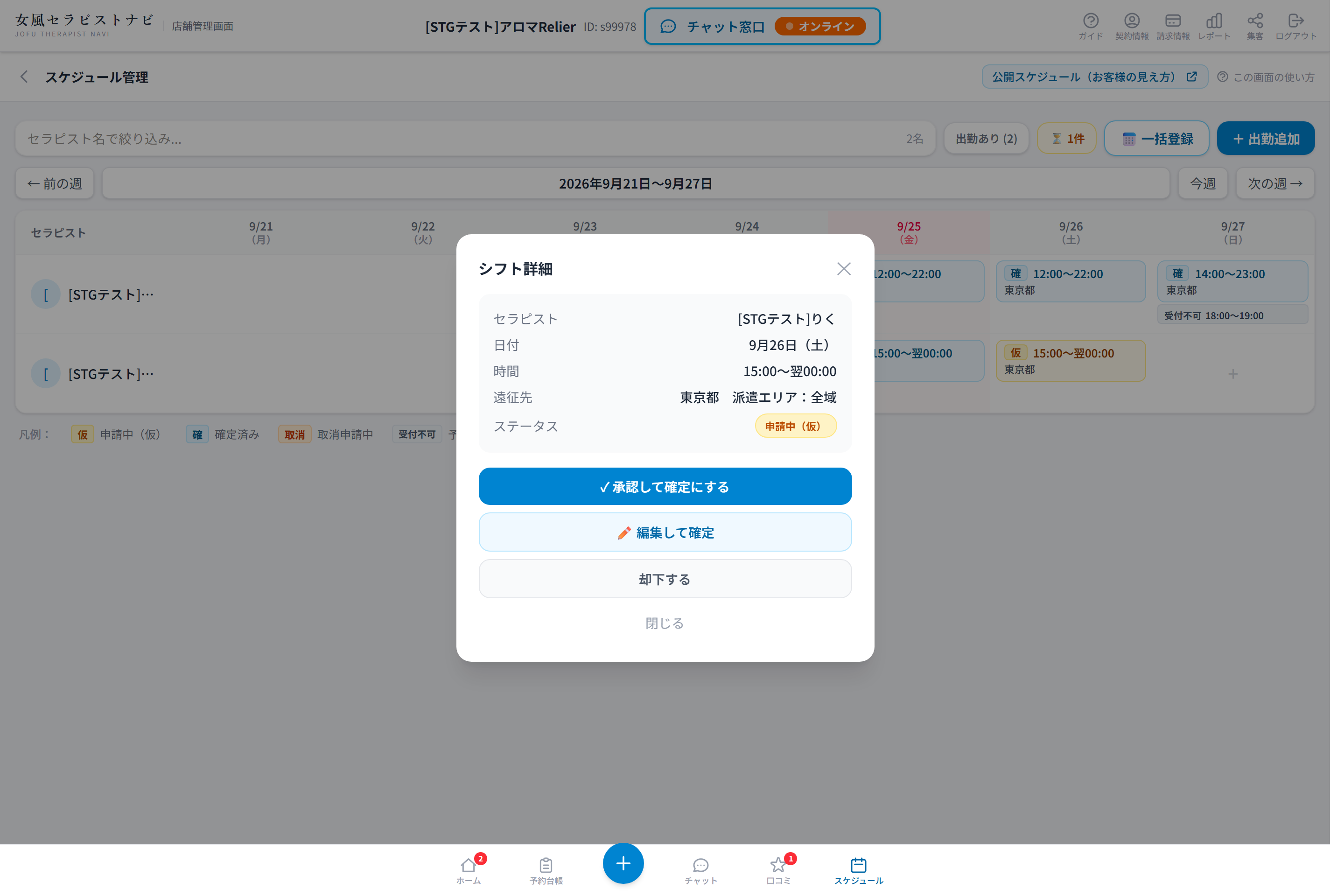The image size is (1344, 896).
Task: Open 予約台帳 in the bottom navigation
Action: point(546,871)
